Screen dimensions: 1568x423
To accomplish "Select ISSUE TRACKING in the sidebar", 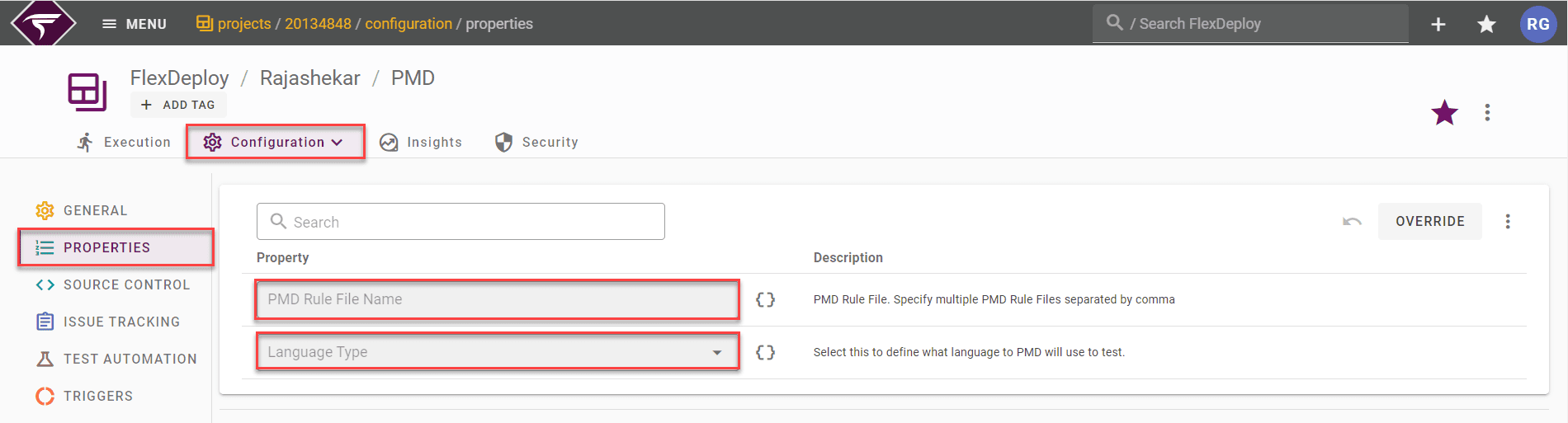I will (109, 322).
